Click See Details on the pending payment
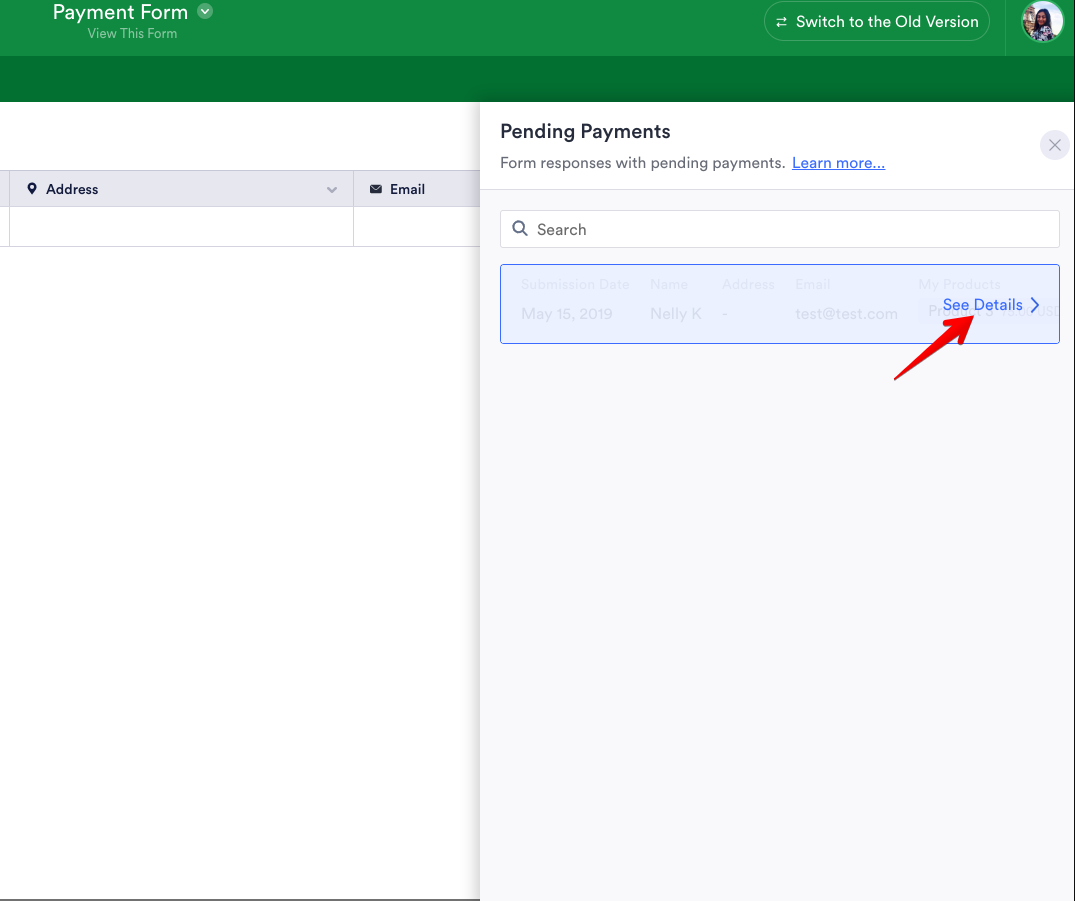 (x=982, y=305)
